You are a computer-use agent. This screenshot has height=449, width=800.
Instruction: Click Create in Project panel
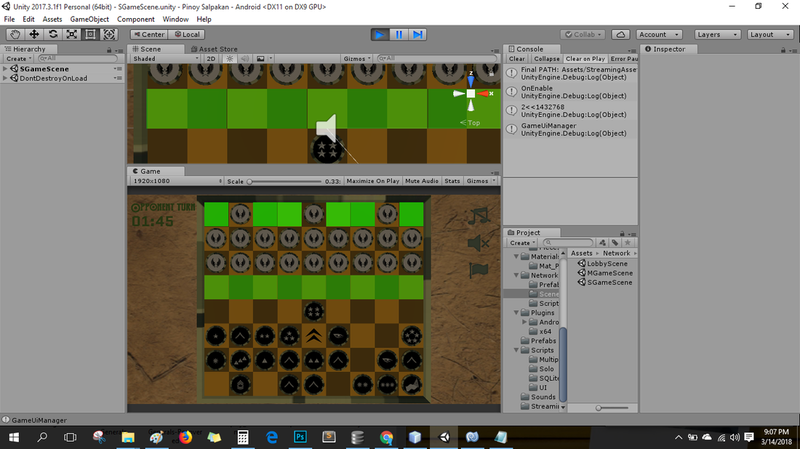pos(522,243)
